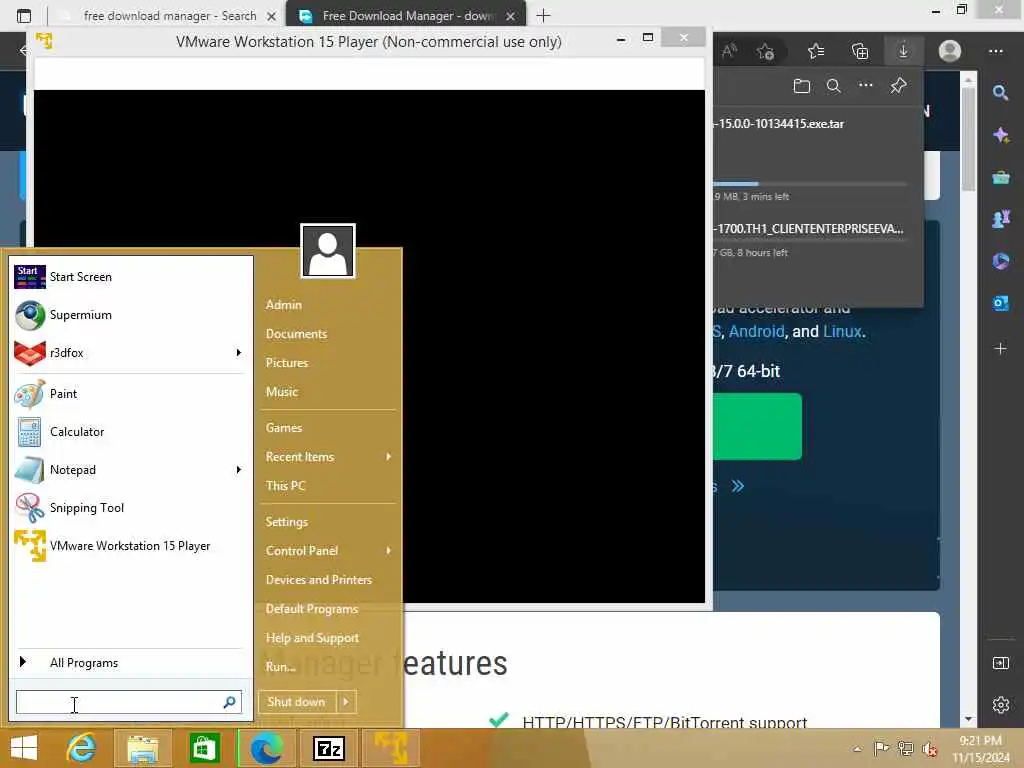Open Edge Settings and more menu
1024x768 pixels.
(996, 51)
